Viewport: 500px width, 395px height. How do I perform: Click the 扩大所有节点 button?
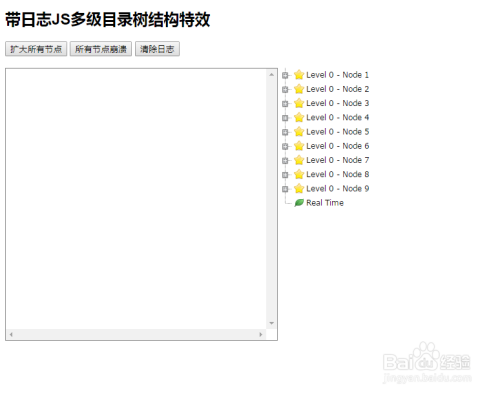click(36, 49)
